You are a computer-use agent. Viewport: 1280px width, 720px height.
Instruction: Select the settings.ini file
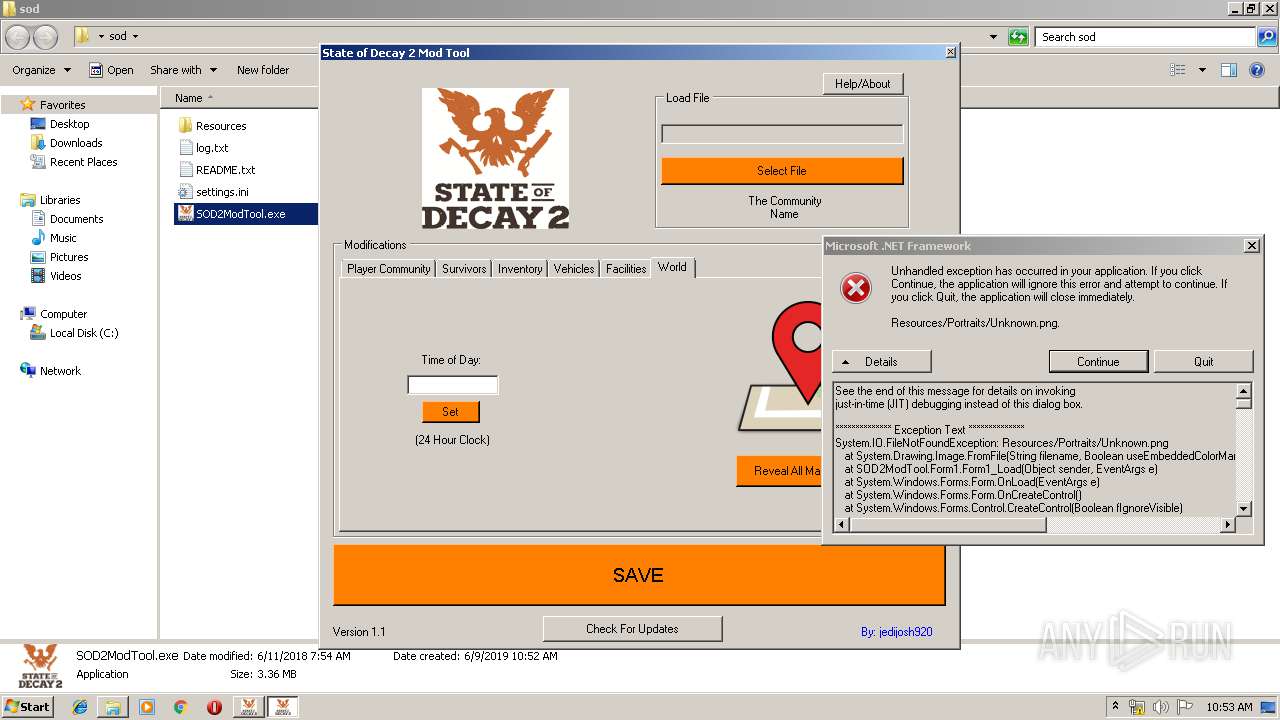tap(222, 192)
